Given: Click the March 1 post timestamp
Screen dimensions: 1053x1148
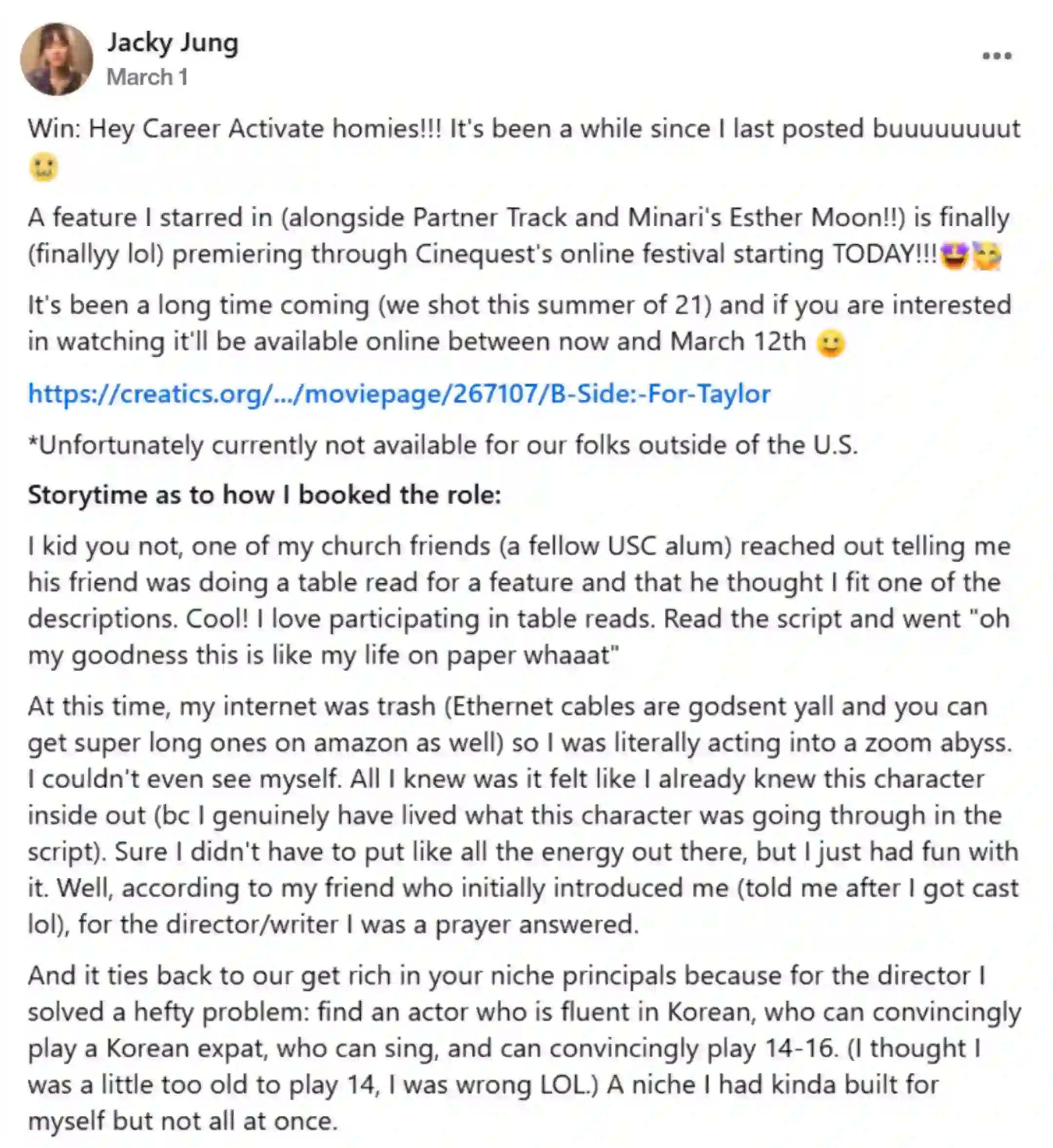Looking at the screenshot, I should [x=147, y=78].
